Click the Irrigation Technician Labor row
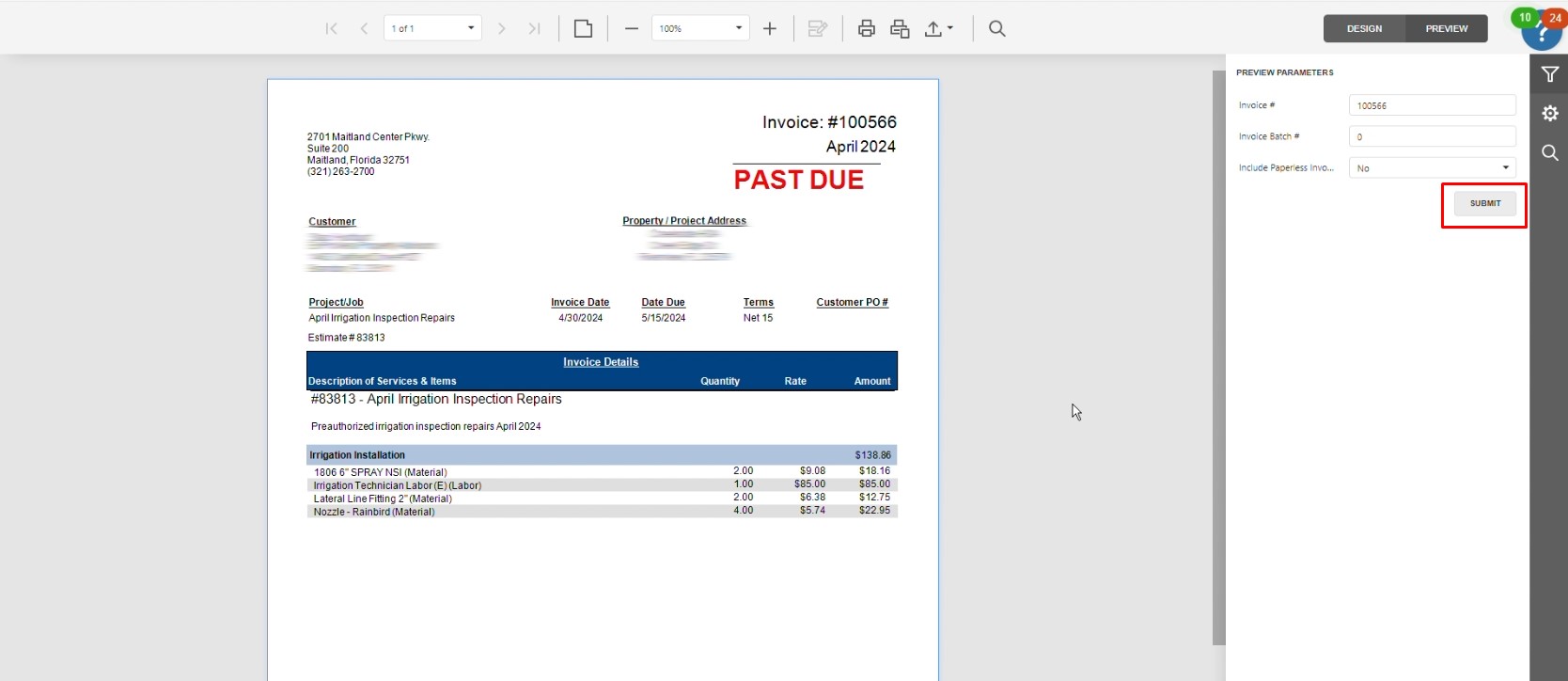This screenshot has width=1568, height=681. (602, 485)
